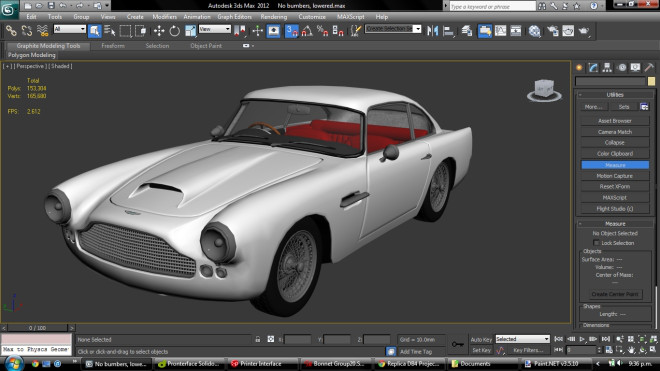Toggle the Auto Key button
This screenshot has width=660, height=371.
[481, 339]
